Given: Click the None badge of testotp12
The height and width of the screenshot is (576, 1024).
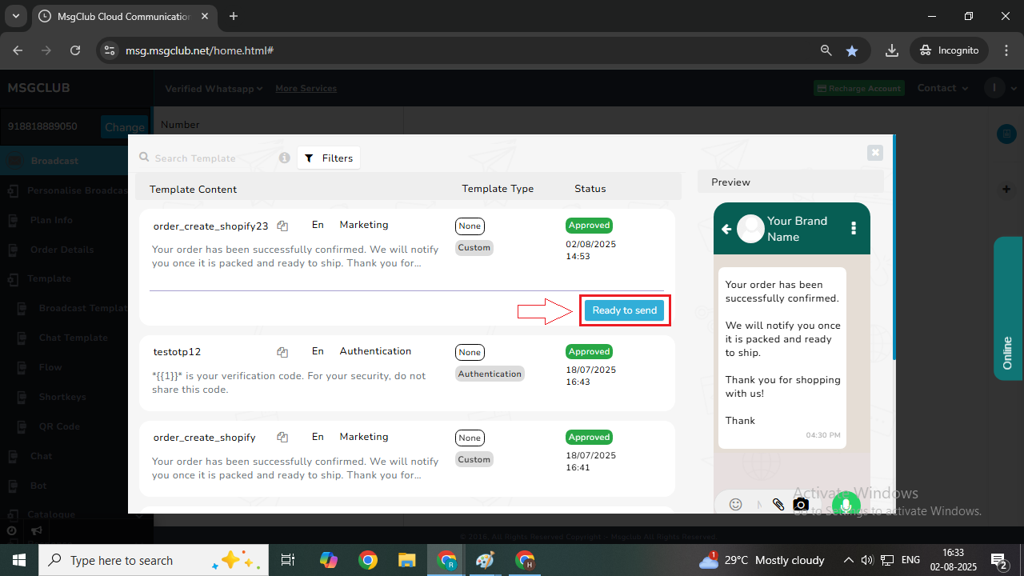Looking at the screenshot, I should tap(470, 352).
